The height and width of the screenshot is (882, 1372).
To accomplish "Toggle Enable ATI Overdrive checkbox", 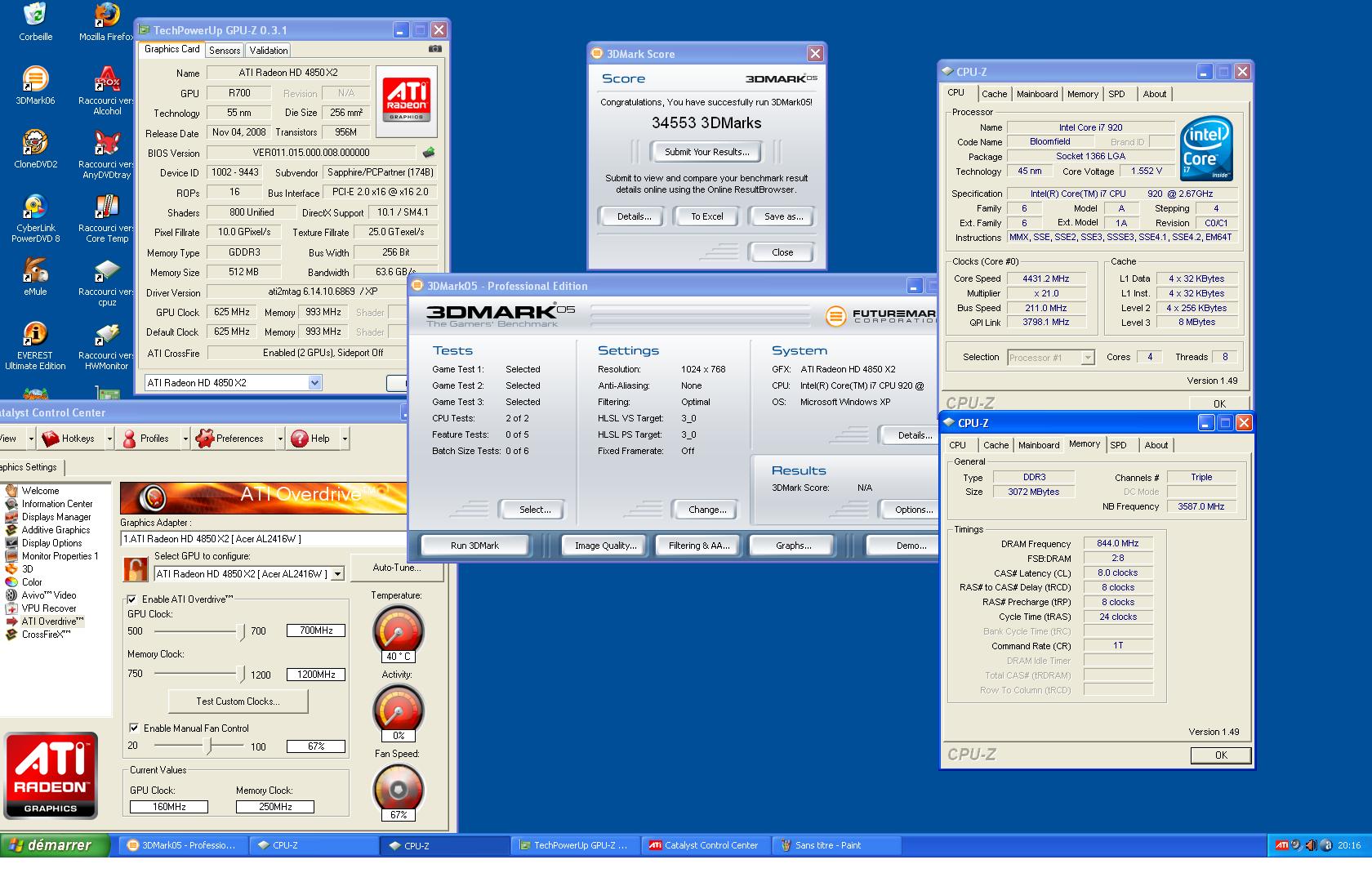I will click(132, 599).
